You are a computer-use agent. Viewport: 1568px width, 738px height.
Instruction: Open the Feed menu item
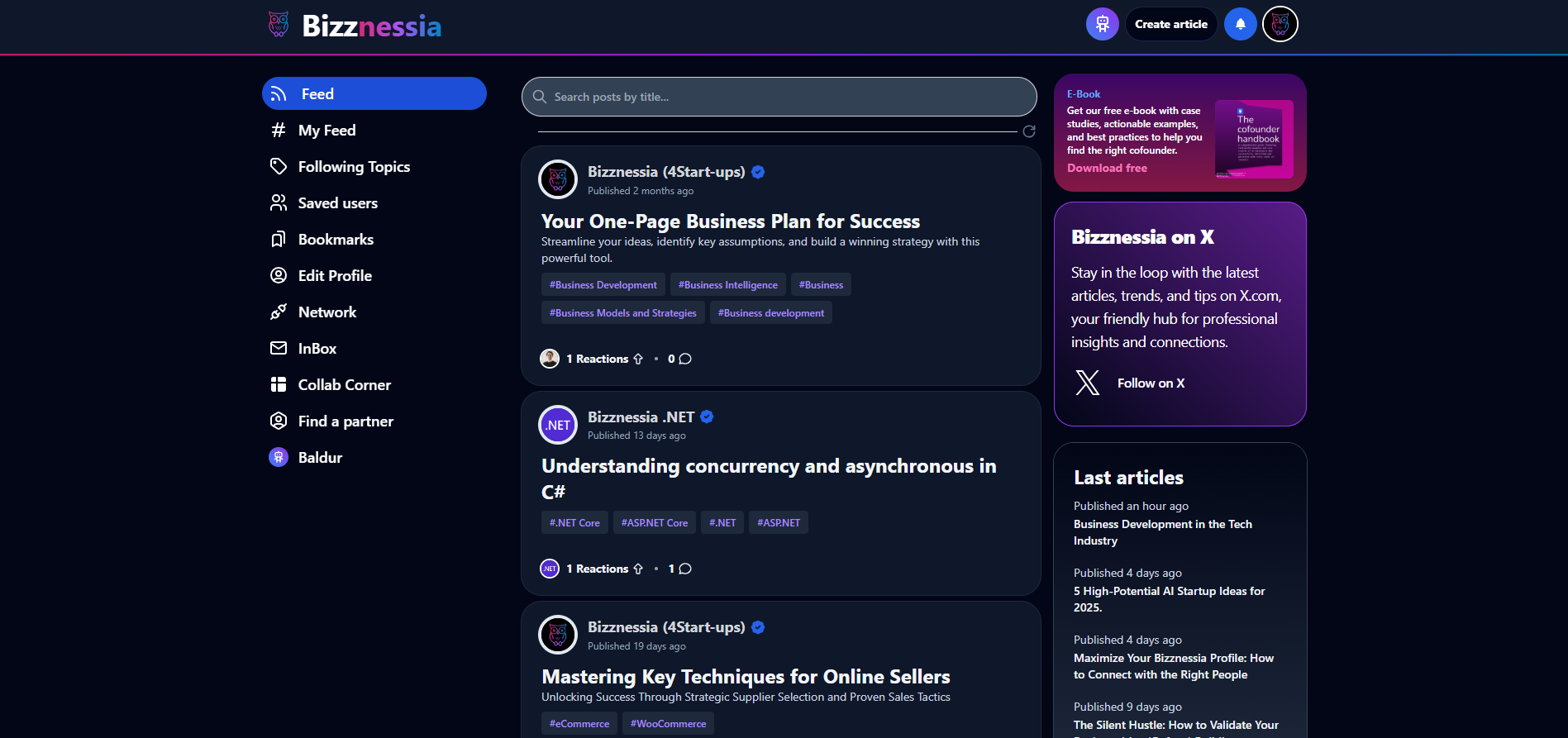tap(374, 93)
